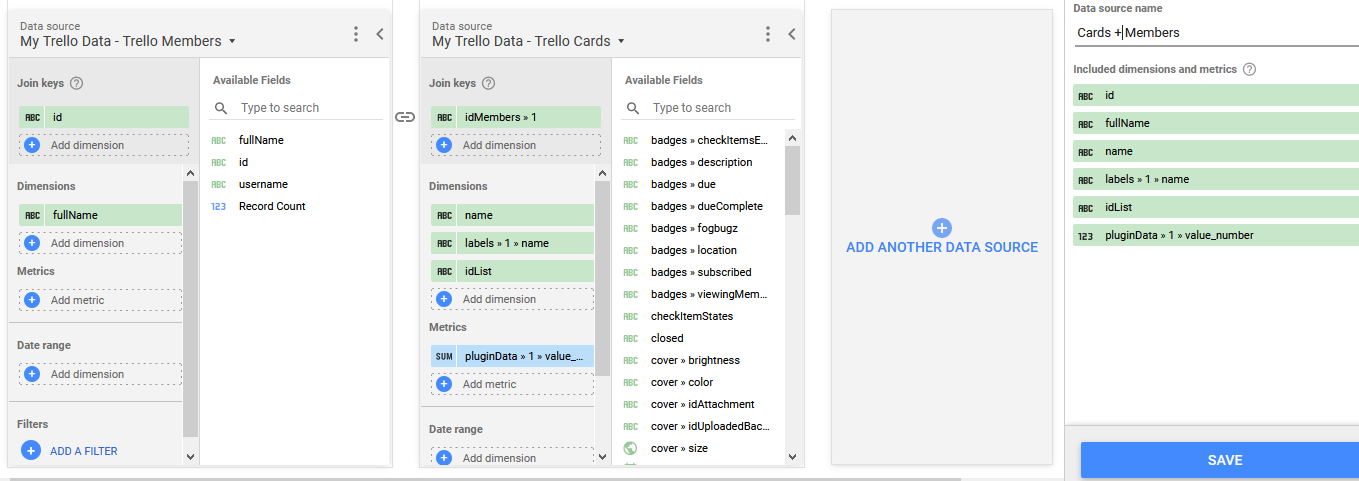Add metric in Members panel

[x=100, y=300]
